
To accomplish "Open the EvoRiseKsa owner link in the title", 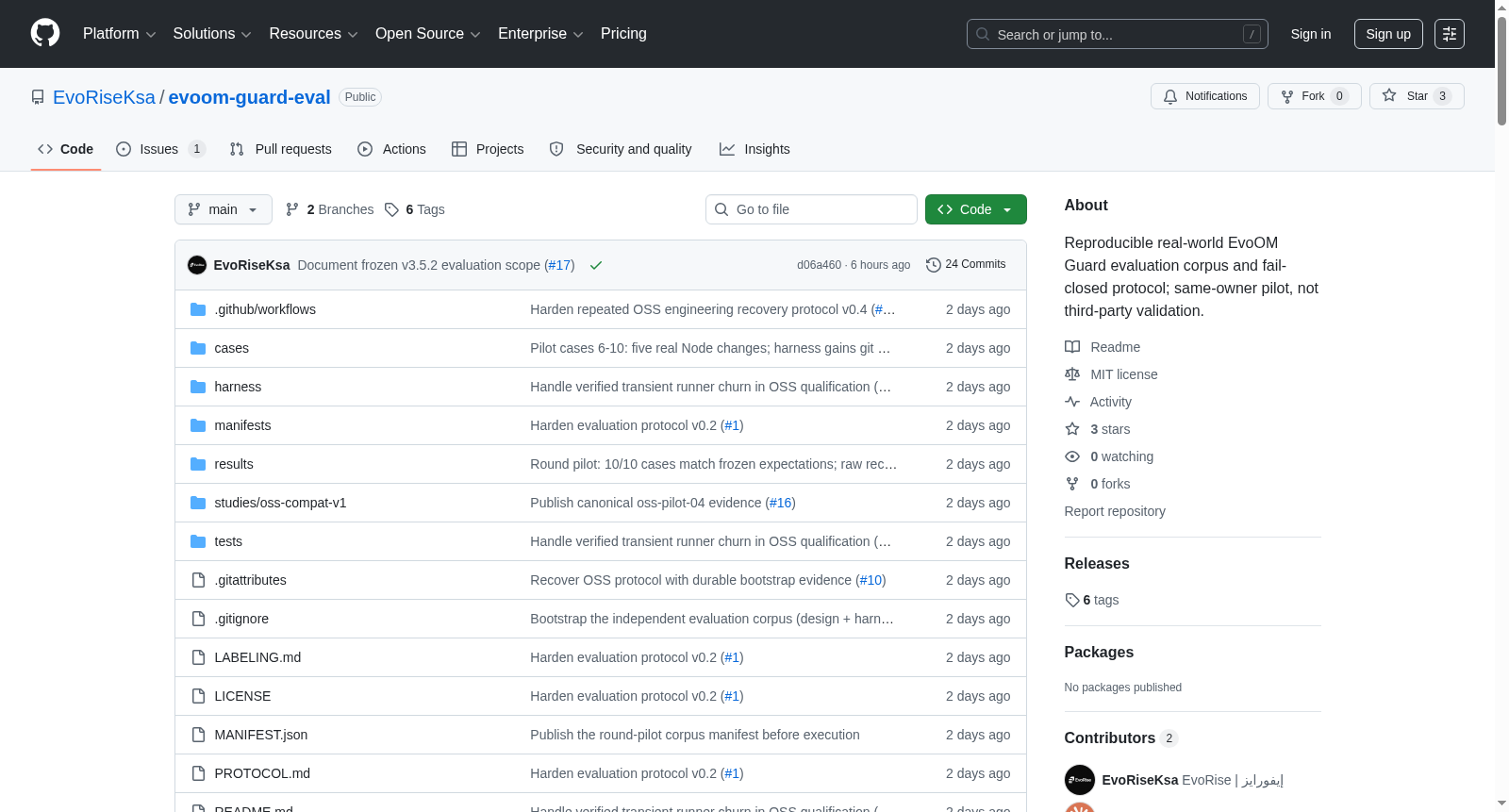I will pyautogui.click(x=104, y=97).
